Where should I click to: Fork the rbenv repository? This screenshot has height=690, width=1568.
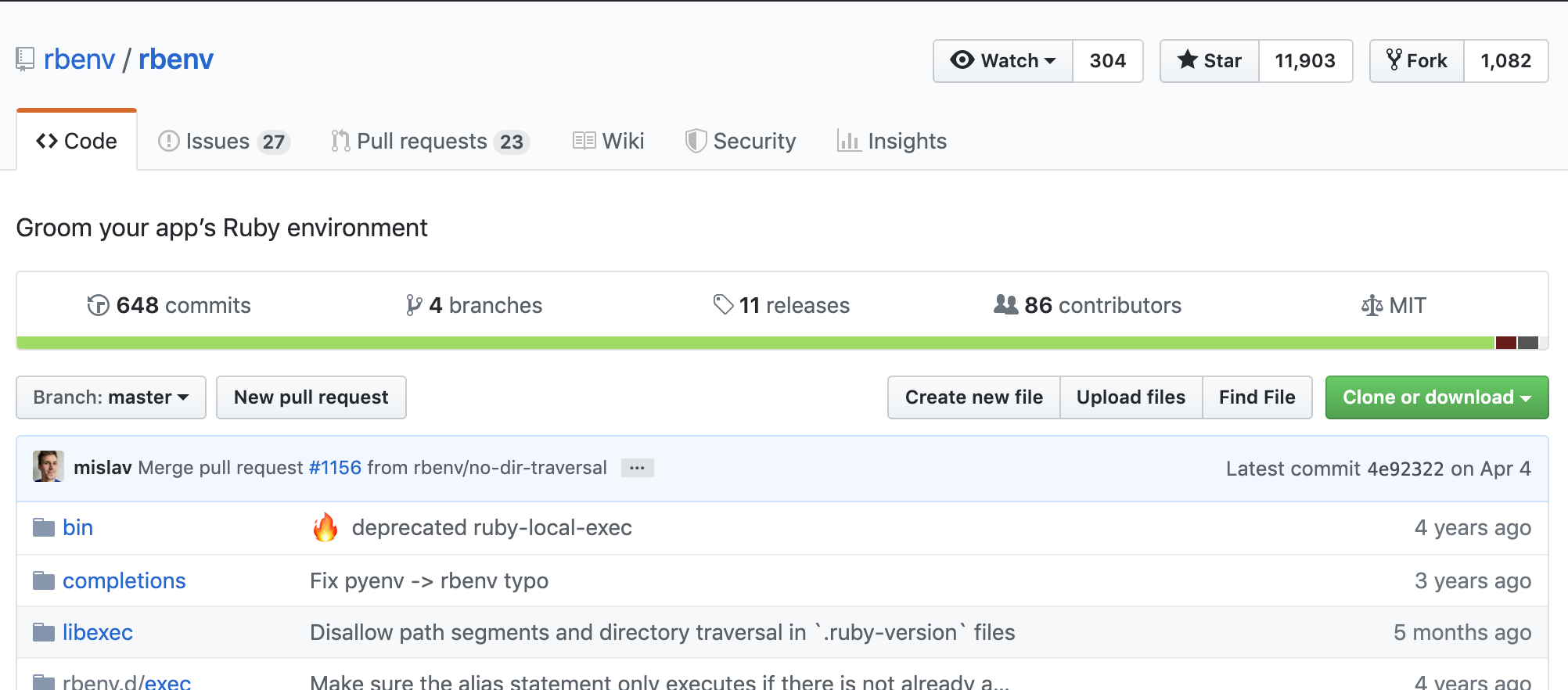point(1417,61)
